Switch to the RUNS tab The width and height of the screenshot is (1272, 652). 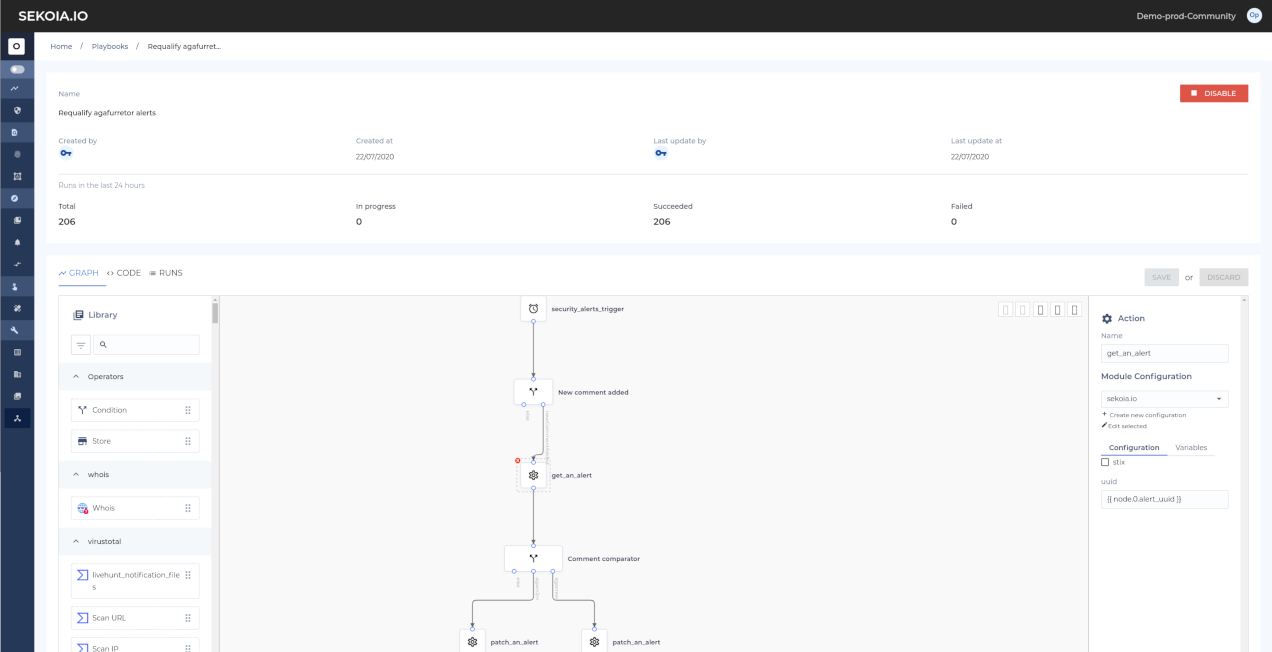(x=165, y=273)
